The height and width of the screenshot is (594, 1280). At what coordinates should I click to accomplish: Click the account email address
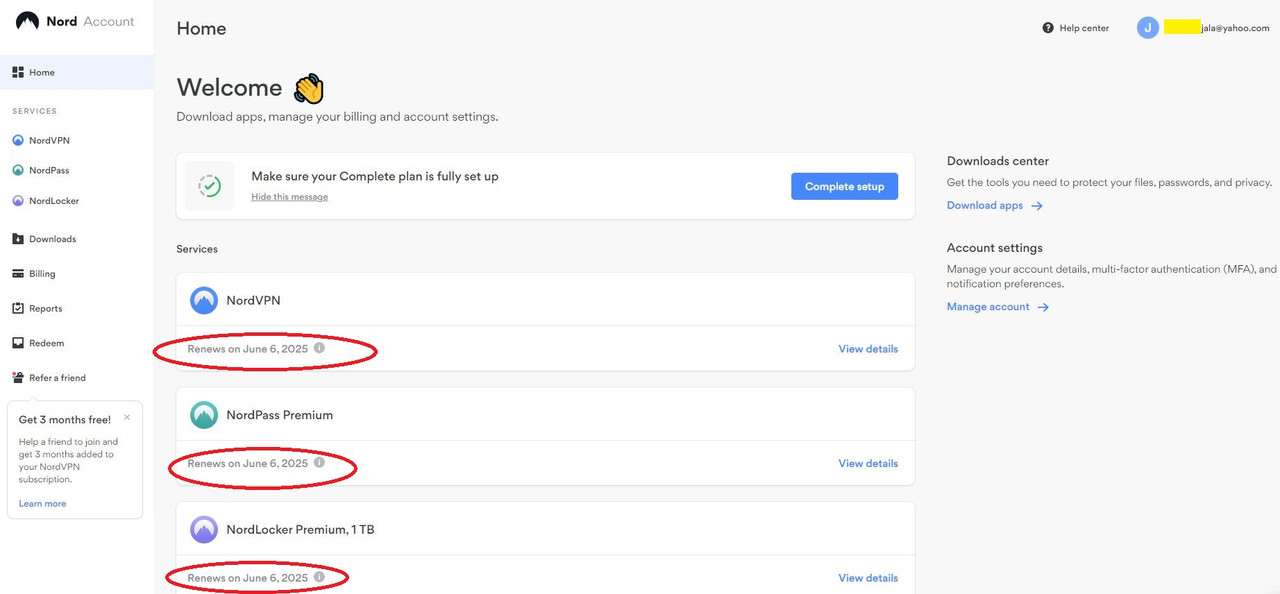[1217, 28]
